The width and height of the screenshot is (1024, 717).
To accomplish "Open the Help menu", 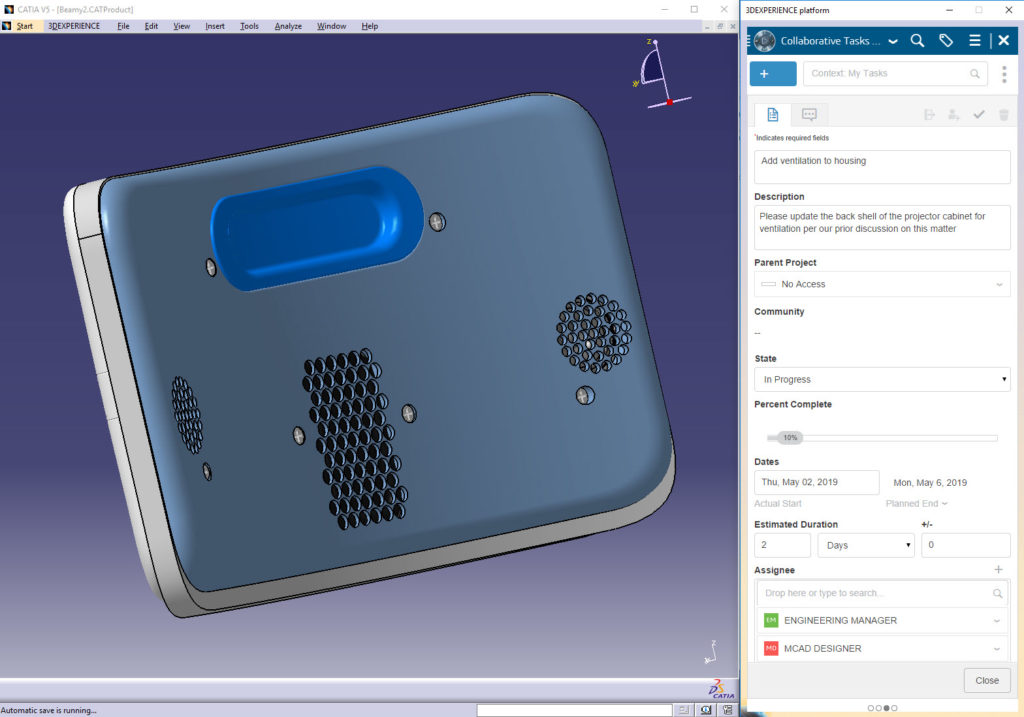I will coord(370,26).
